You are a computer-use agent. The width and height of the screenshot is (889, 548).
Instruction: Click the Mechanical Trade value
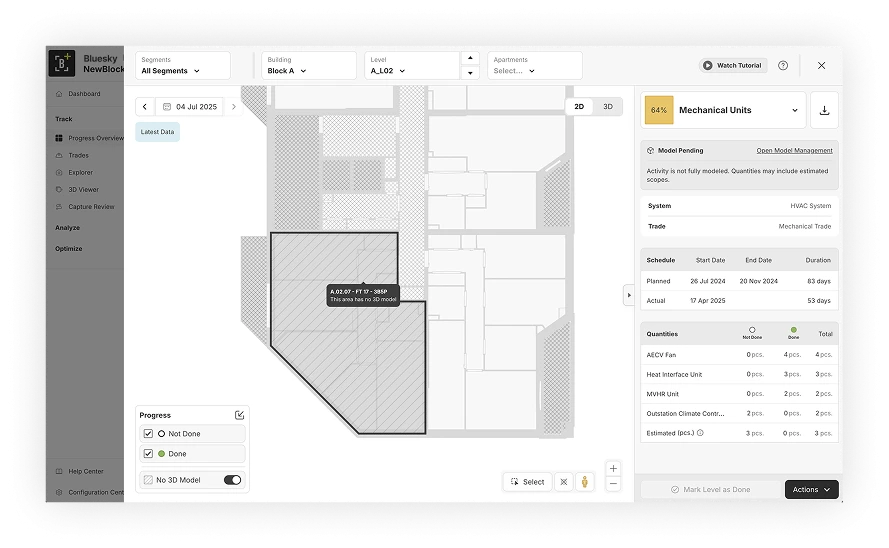click(x=805, y=226)
